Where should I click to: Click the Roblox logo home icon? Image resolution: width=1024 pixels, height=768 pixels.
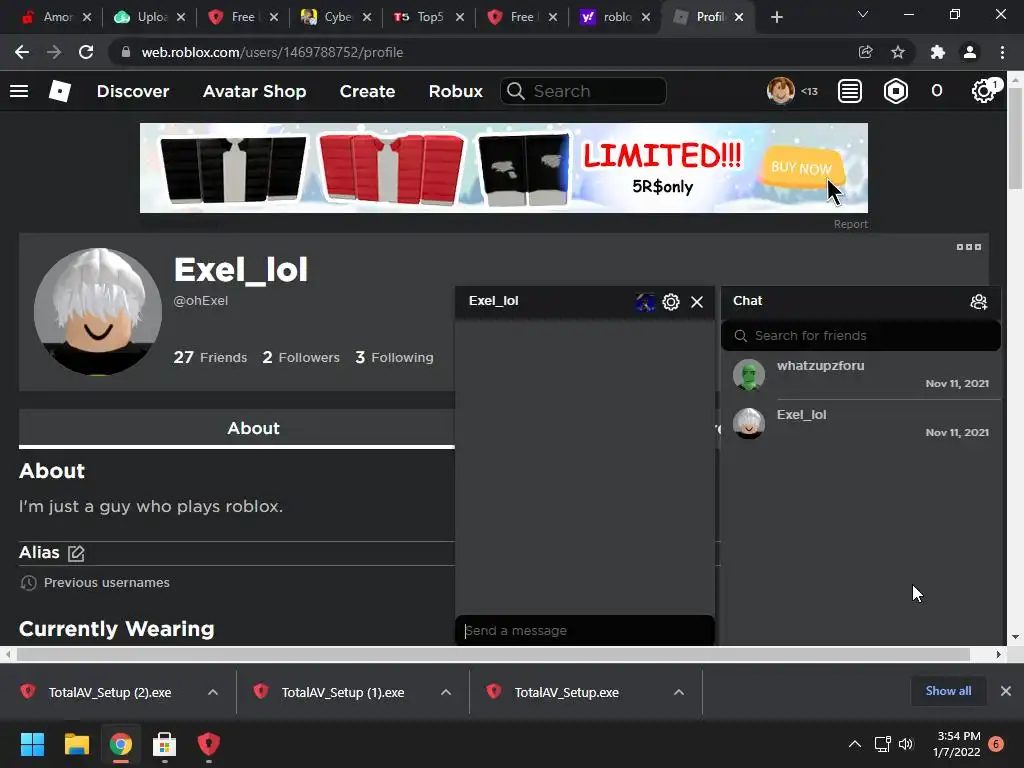pos(59,91)
